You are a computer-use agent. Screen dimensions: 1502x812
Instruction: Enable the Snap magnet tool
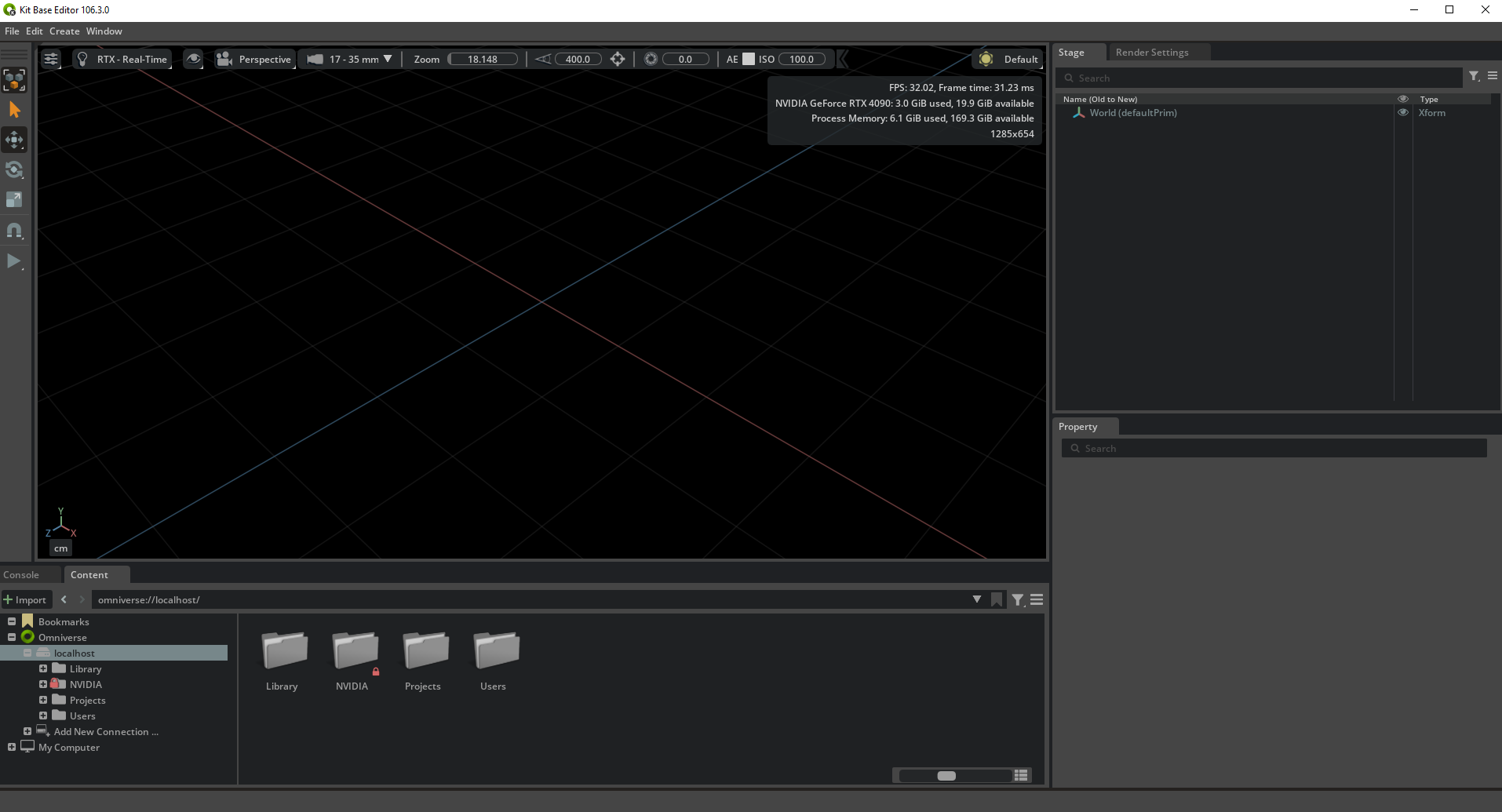click(14, 230)
